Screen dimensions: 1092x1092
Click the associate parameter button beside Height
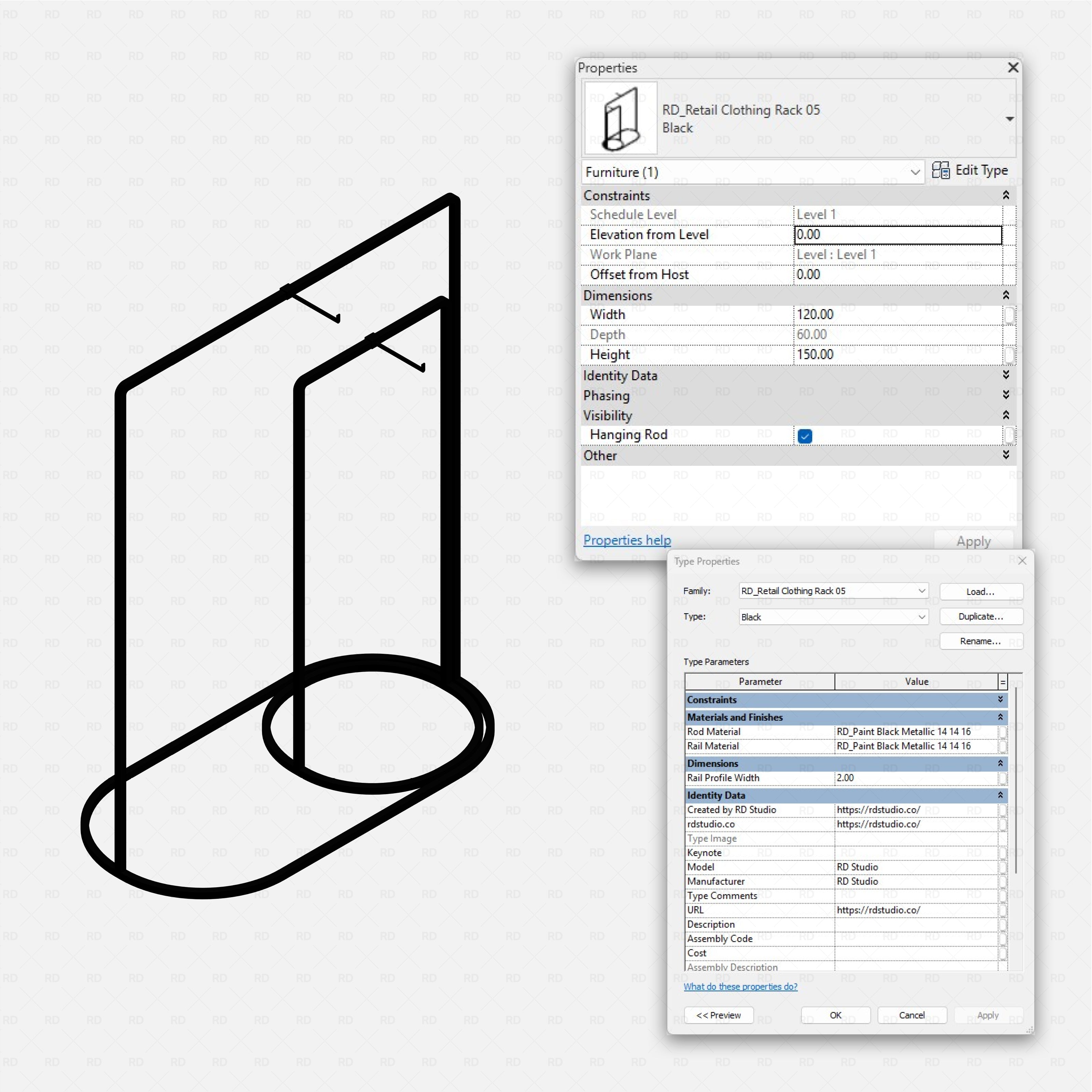(1009, 355)
